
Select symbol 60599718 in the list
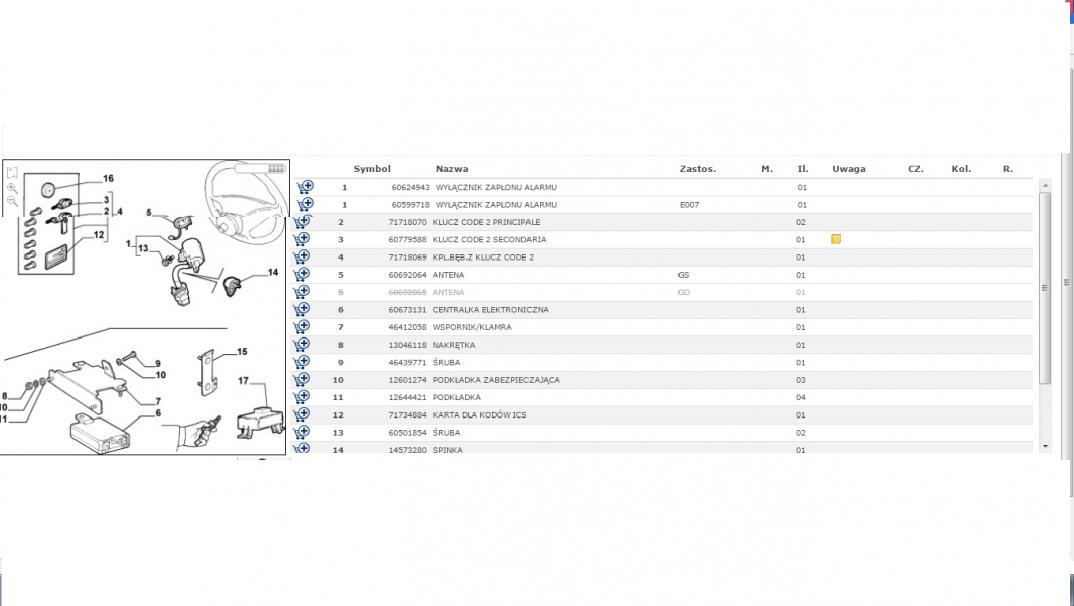click(410, 205)
